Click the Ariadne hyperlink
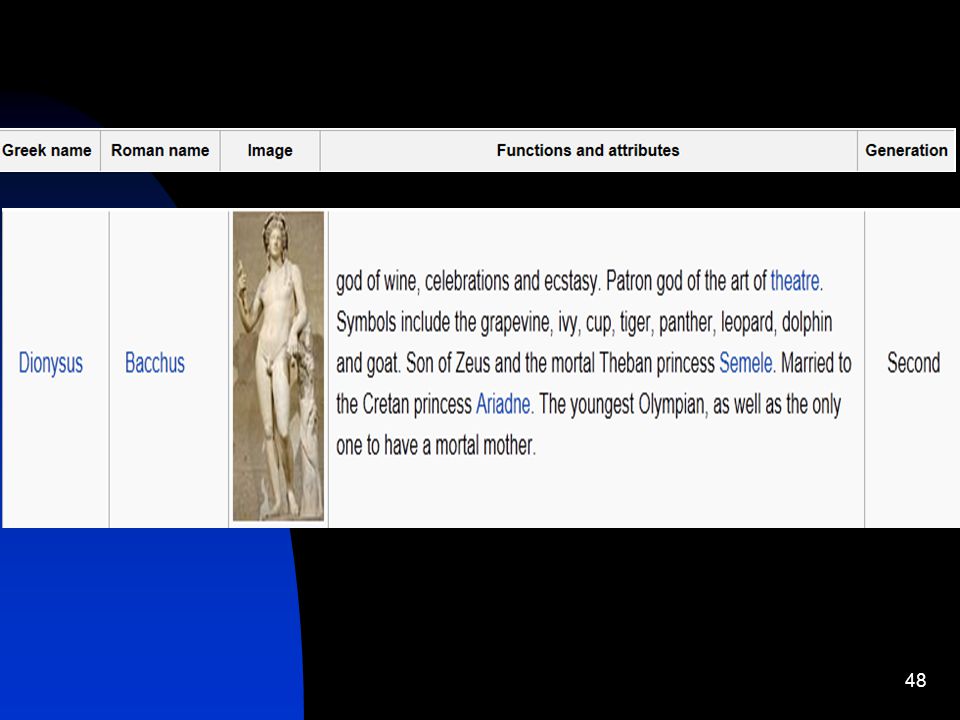Viewport: 960px width, 720px height. click(503, 404)
